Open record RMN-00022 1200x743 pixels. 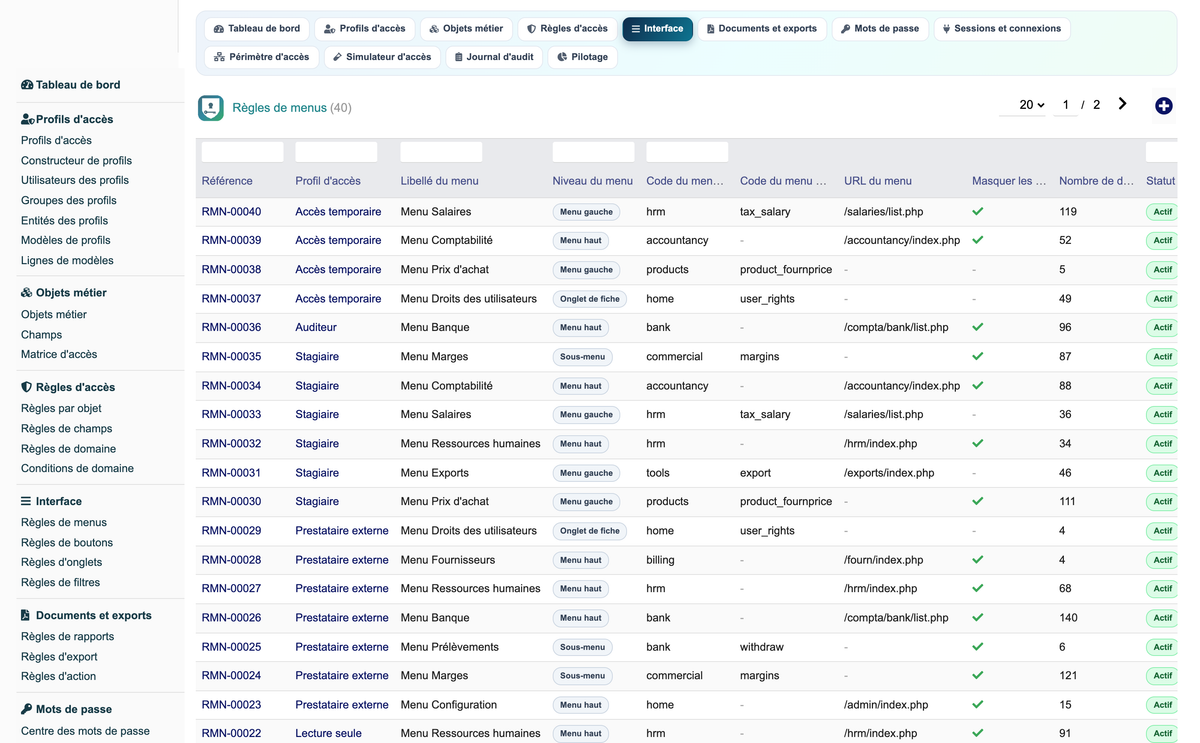tap(231, 734)
